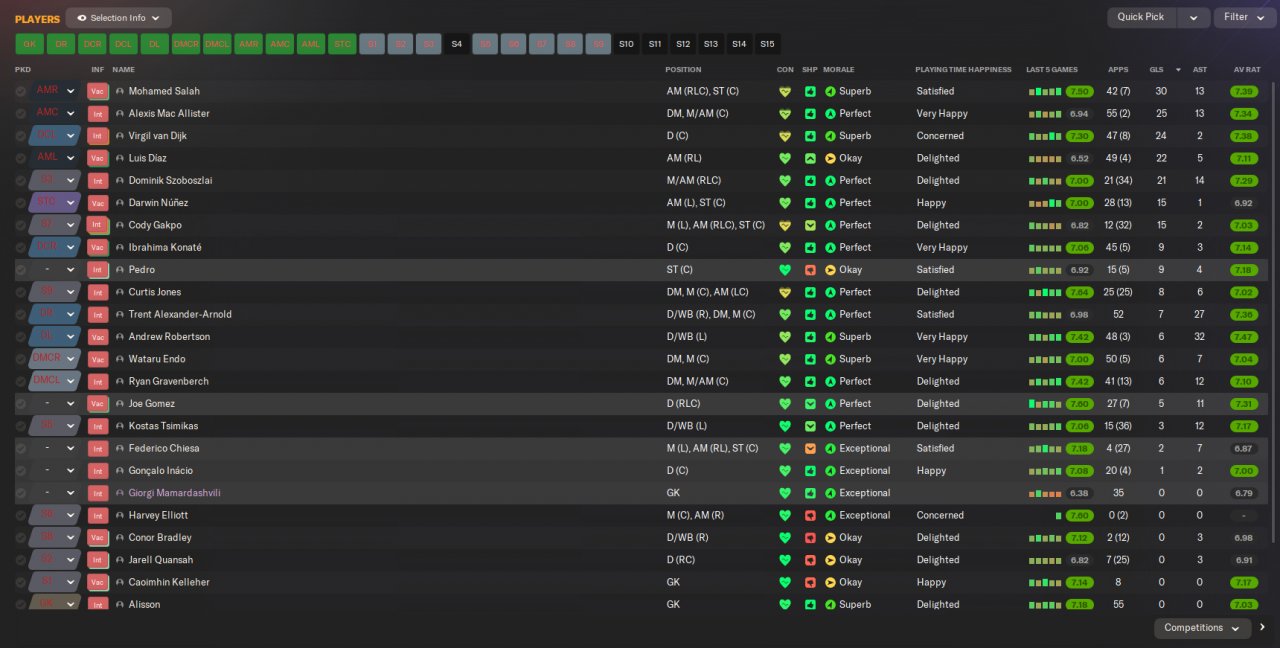Click Gonçalo Inácio's morale icon
The width and height of the screenshot is (1280, 648).
(830, 471)
